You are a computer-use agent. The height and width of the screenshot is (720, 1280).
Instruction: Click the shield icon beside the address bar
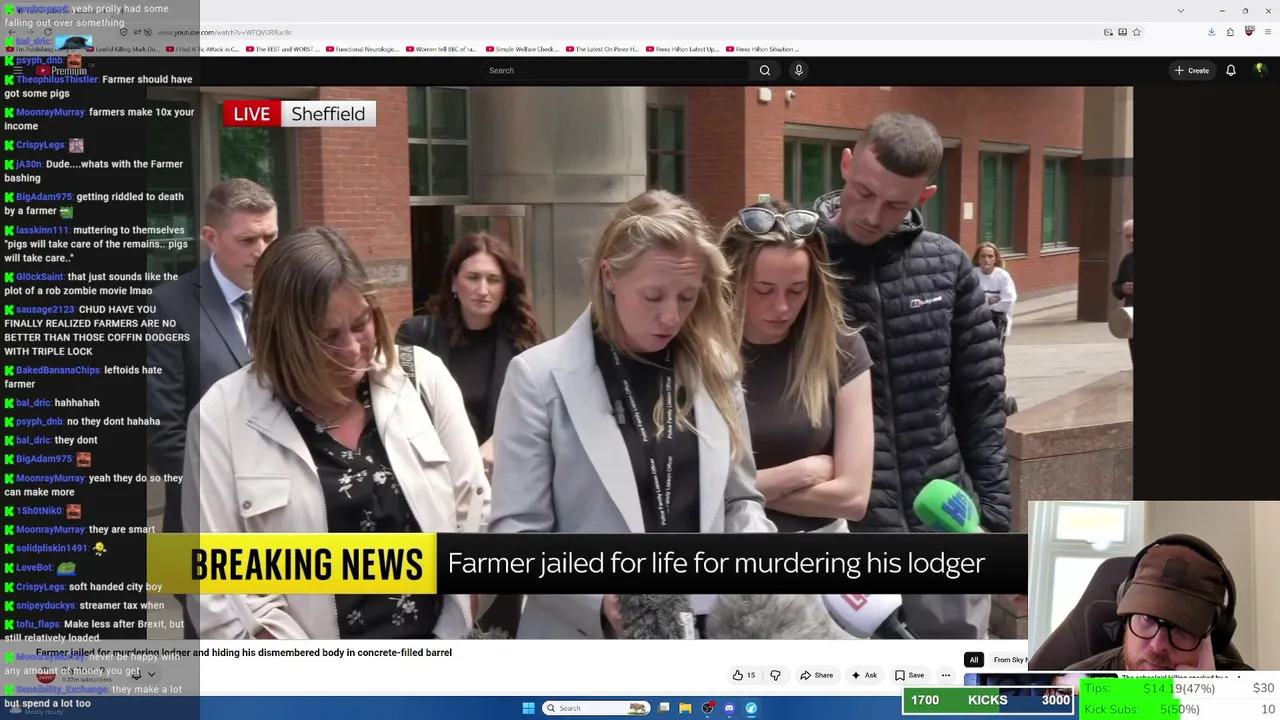click(x=124, y=32)
